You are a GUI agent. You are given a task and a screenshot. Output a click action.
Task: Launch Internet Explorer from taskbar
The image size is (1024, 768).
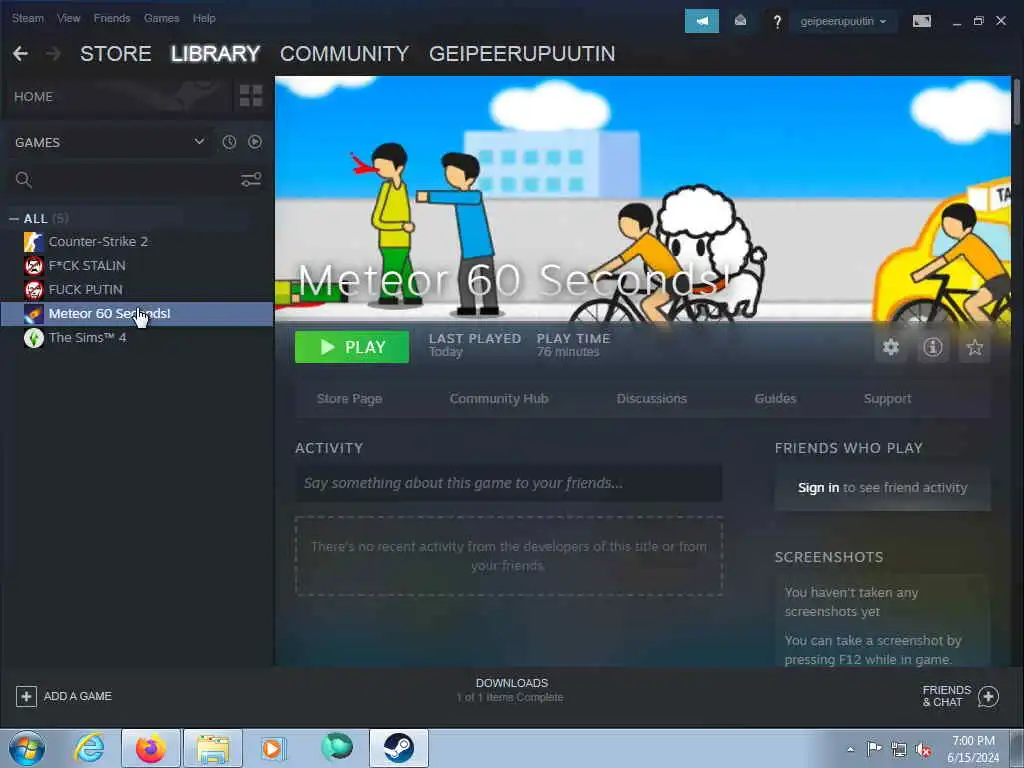point(89,748)
